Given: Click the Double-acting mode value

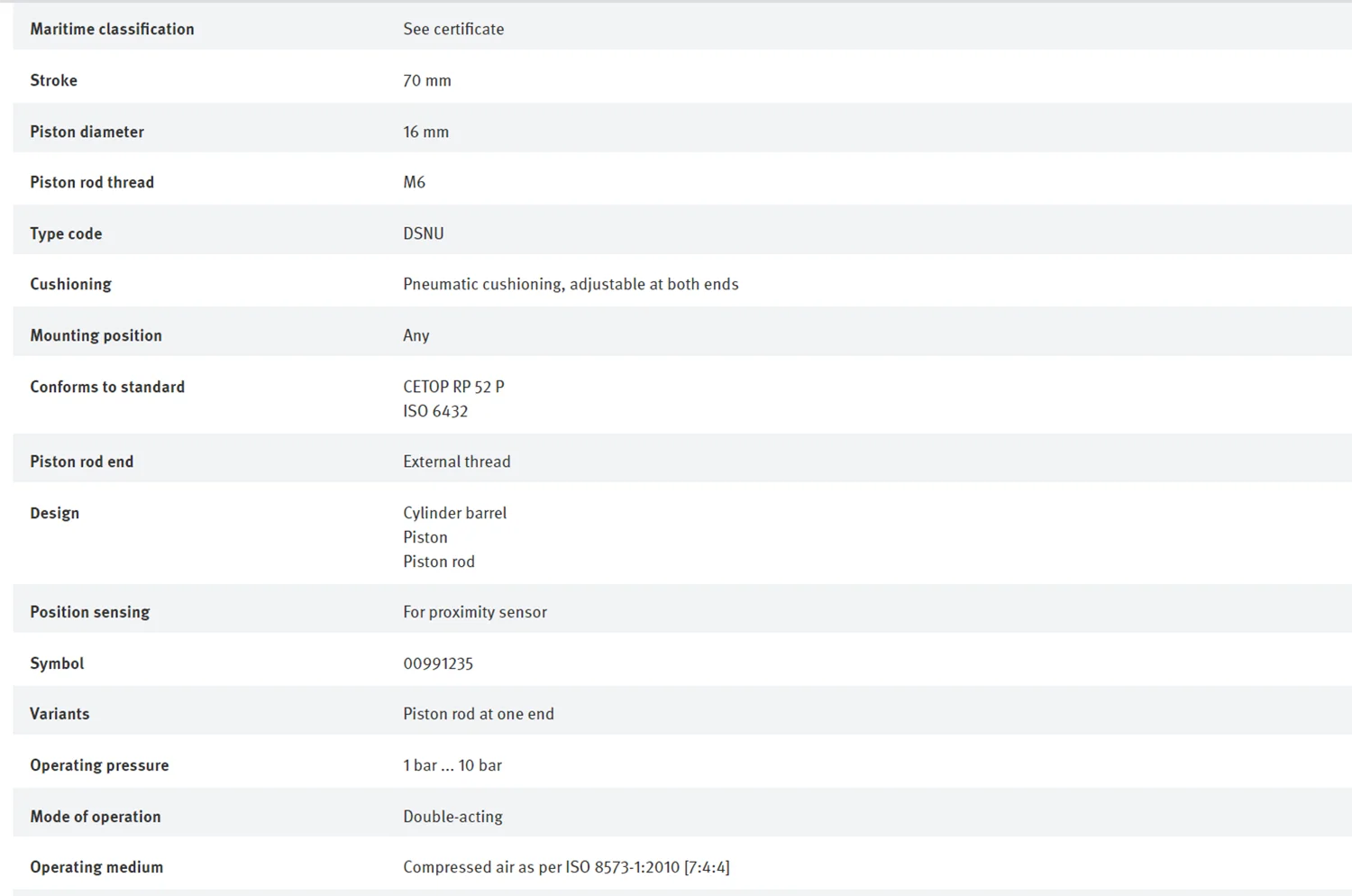Looking at the screenshot, I should 453,817.
